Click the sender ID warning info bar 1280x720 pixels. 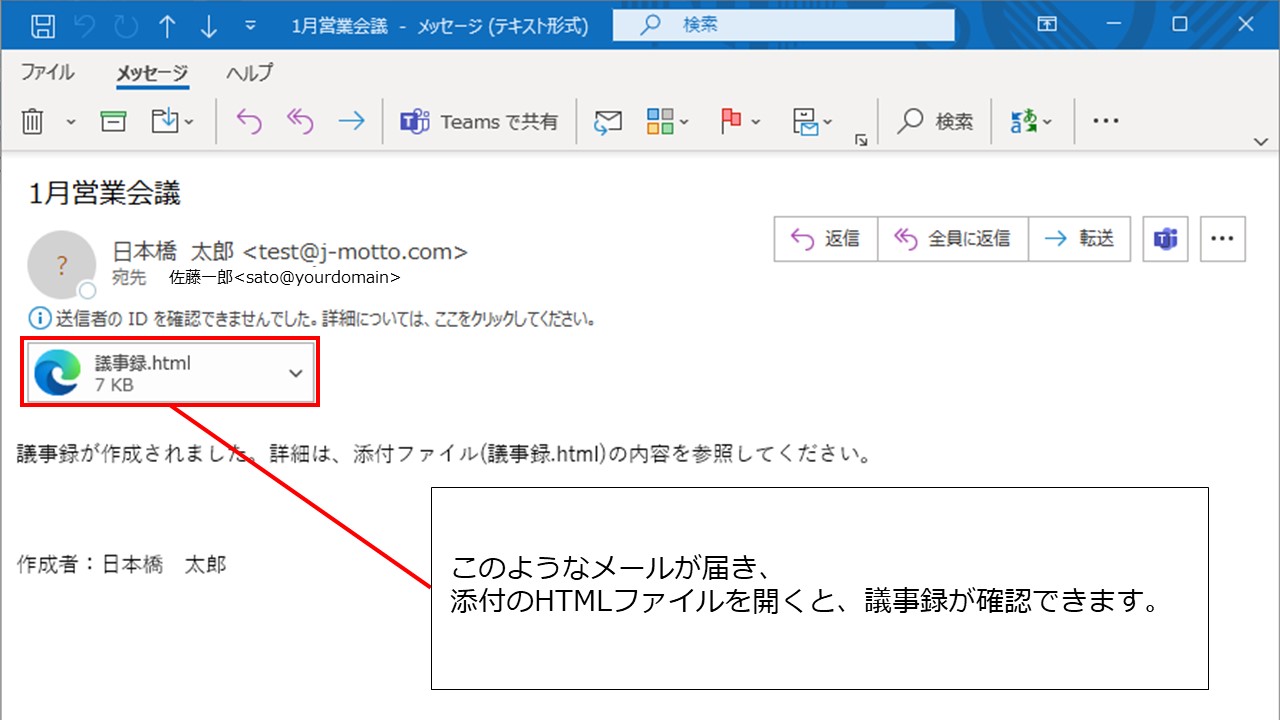coord(314,320)
